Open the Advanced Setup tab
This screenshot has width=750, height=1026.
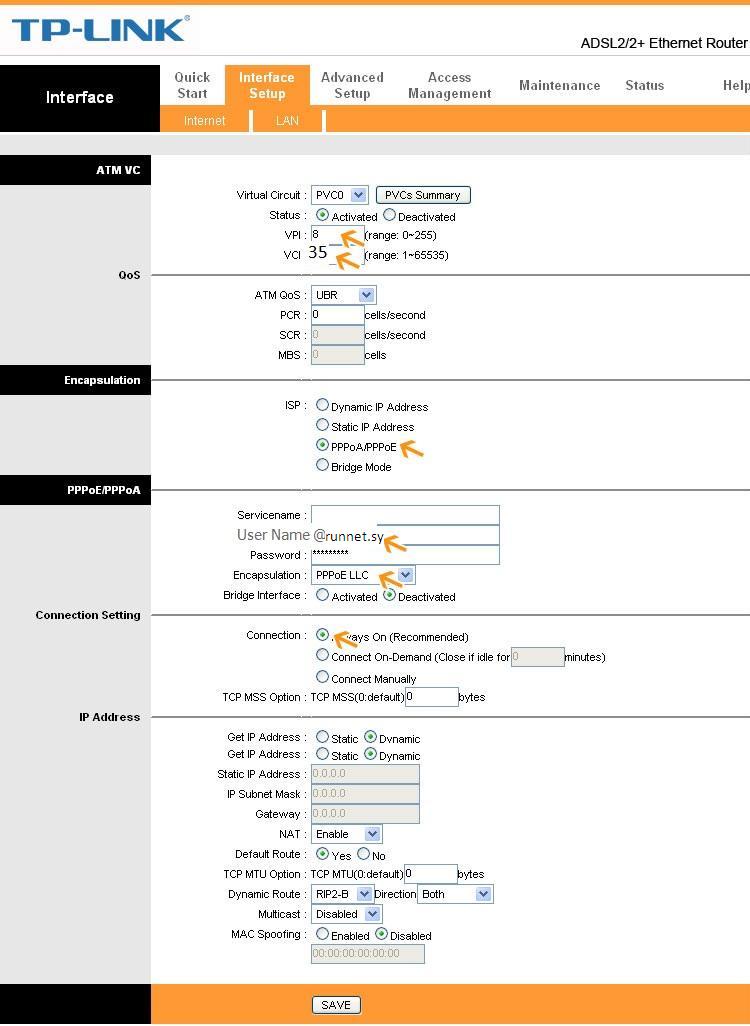point(352,85)
